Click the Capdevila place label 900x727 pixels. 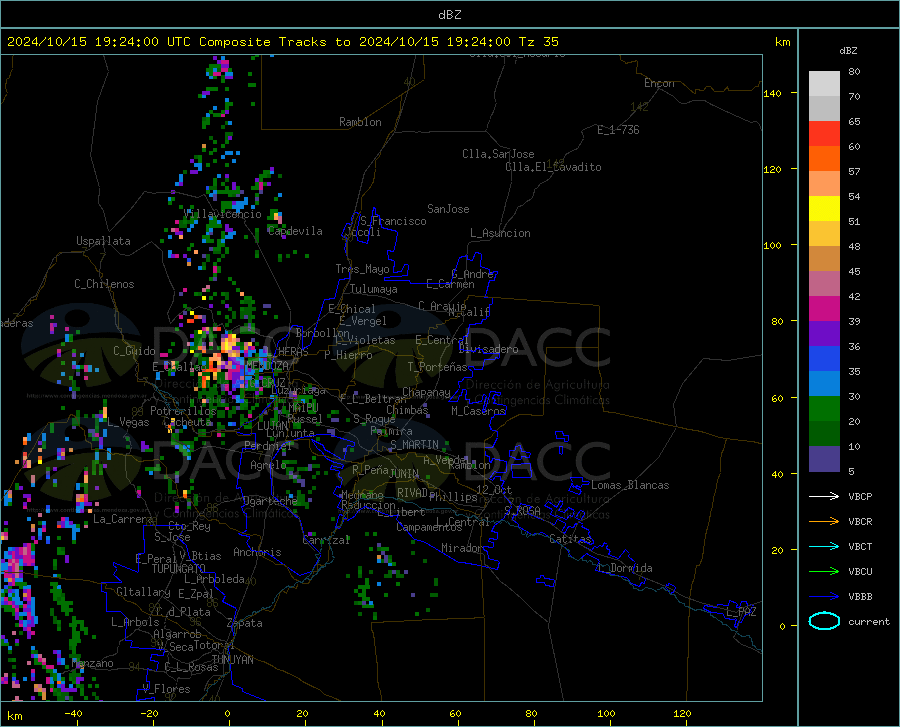pyautogui.click(x=295, y=231)
